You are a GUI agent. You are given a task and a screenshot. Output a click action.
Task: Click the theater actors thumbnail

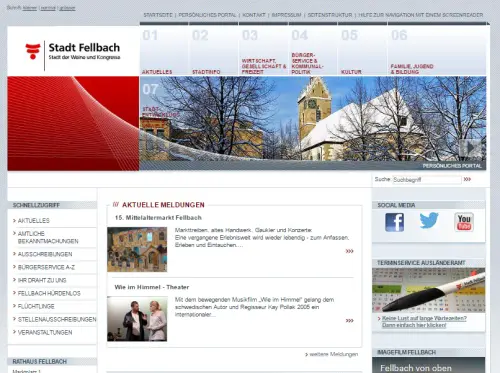coord(137,319)
